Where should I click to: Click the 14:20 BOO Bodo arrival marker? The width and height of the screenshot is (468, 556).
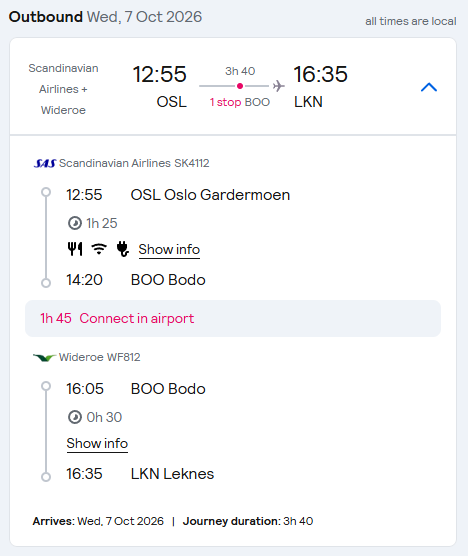[x=46, y=283]
